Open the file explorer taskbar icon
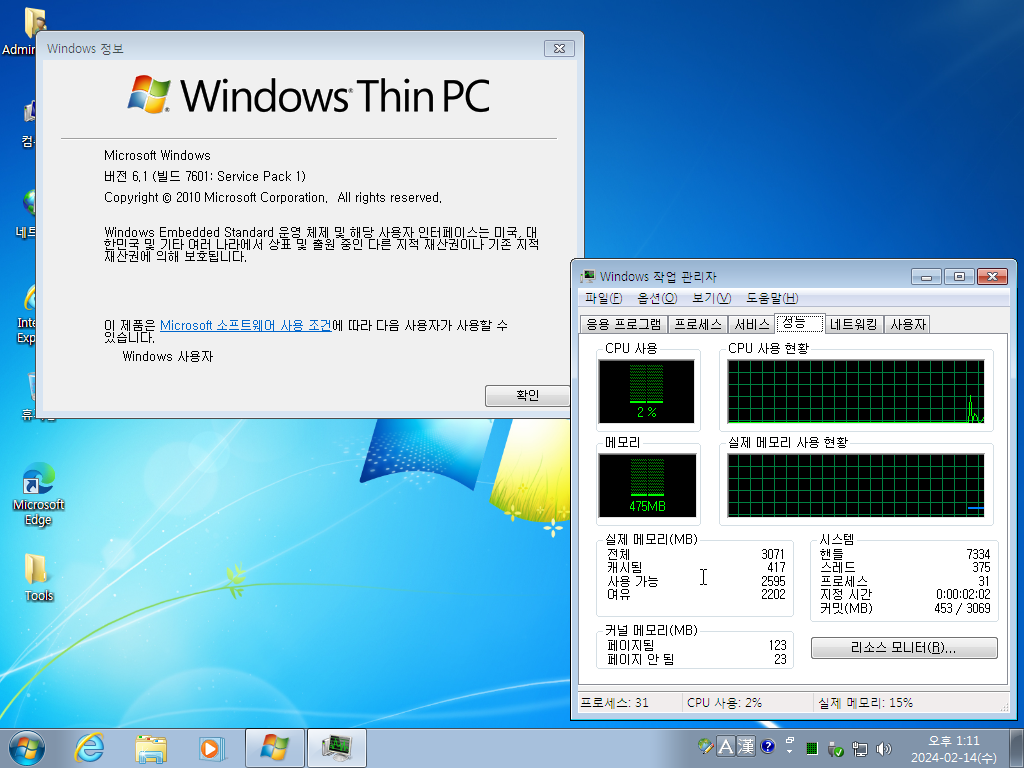 [151, 748]
